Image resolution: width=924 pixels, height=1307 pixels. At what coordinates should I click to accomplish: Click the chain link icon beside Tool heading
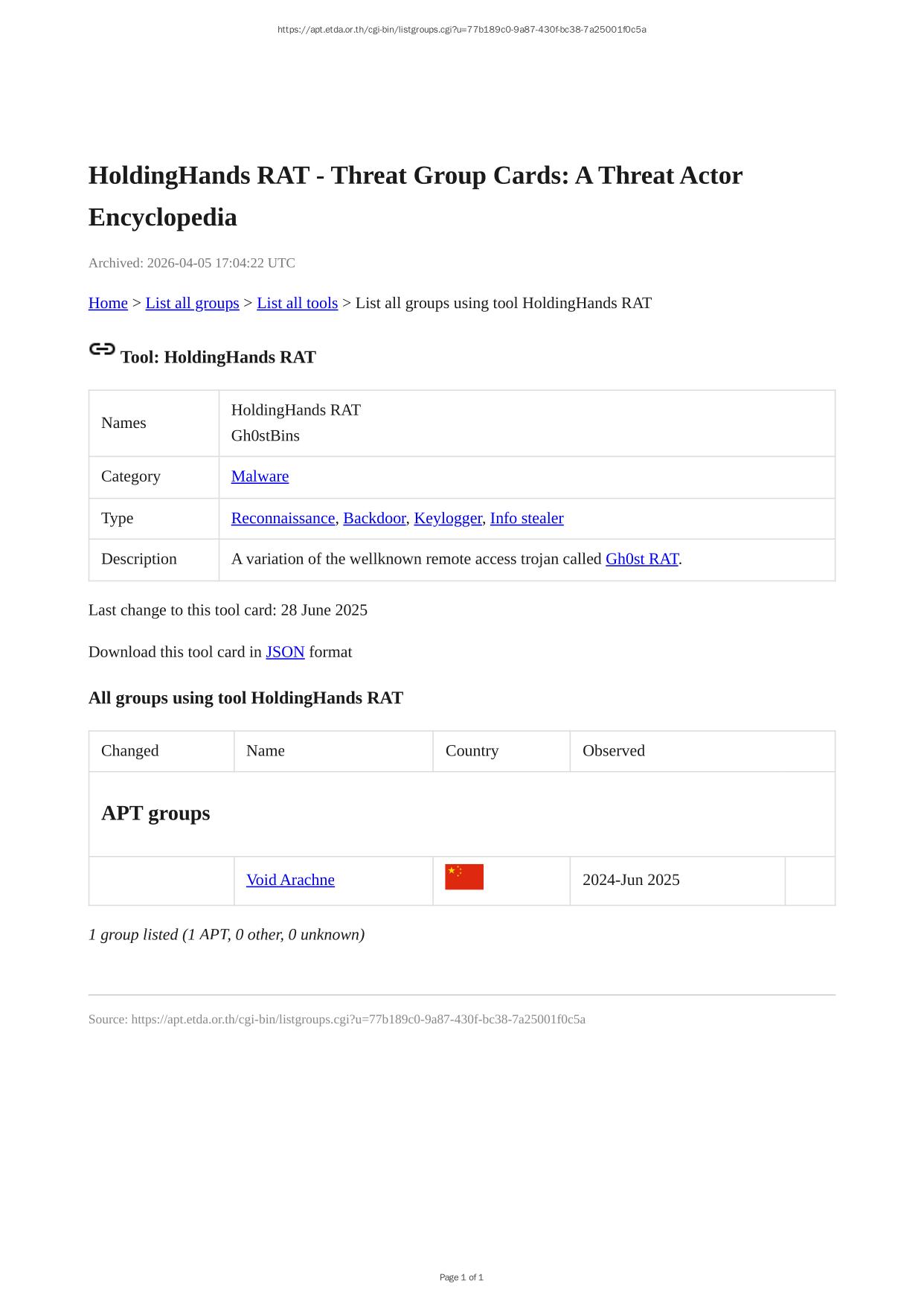coord(102,349)
